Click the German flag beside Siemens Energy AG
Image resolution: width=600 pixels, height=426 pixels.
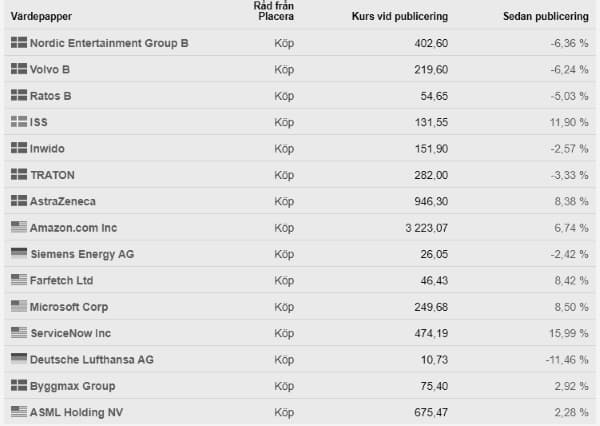coord(19,253)
